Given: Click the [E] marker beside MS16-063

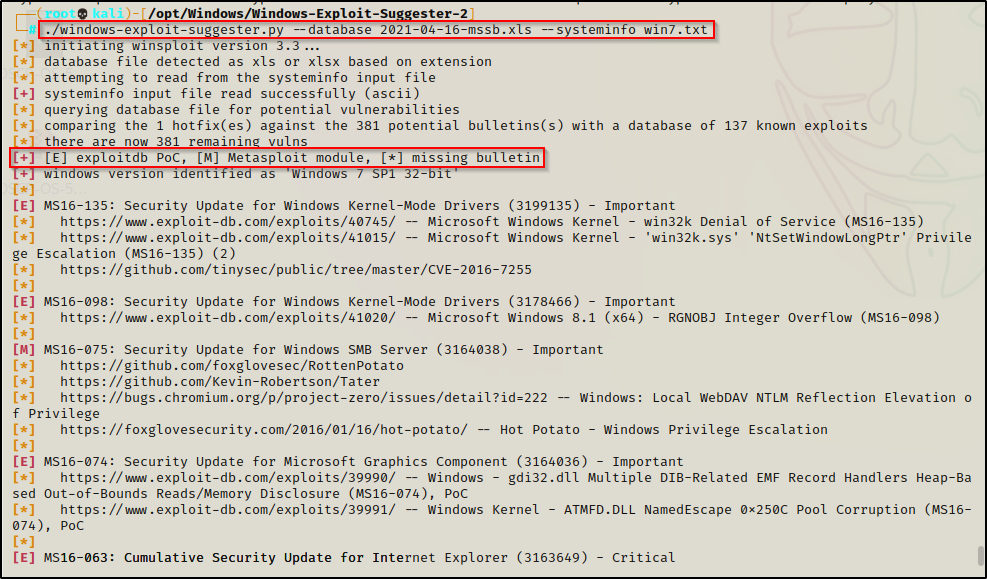Looking at the screenshot, I should click(24, 558).
